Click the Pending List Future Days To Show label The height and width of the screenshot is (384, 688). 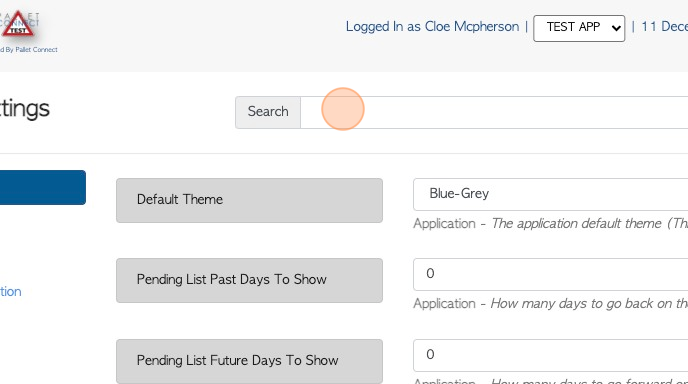pyautogui.click(x=249, y=361)
